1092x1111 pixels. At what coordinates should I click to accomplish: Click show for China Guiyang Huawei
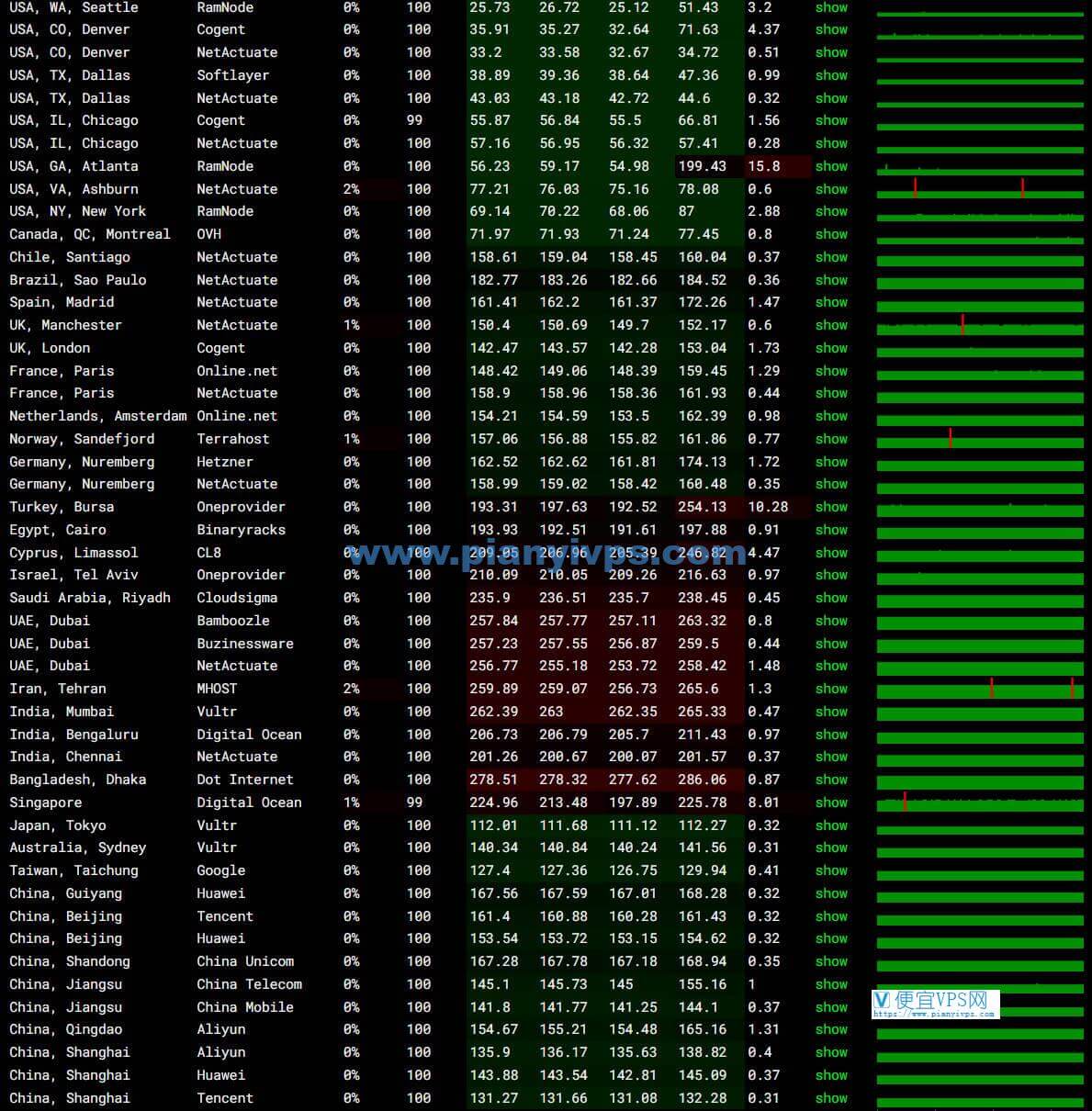click(x=831, y=893)
